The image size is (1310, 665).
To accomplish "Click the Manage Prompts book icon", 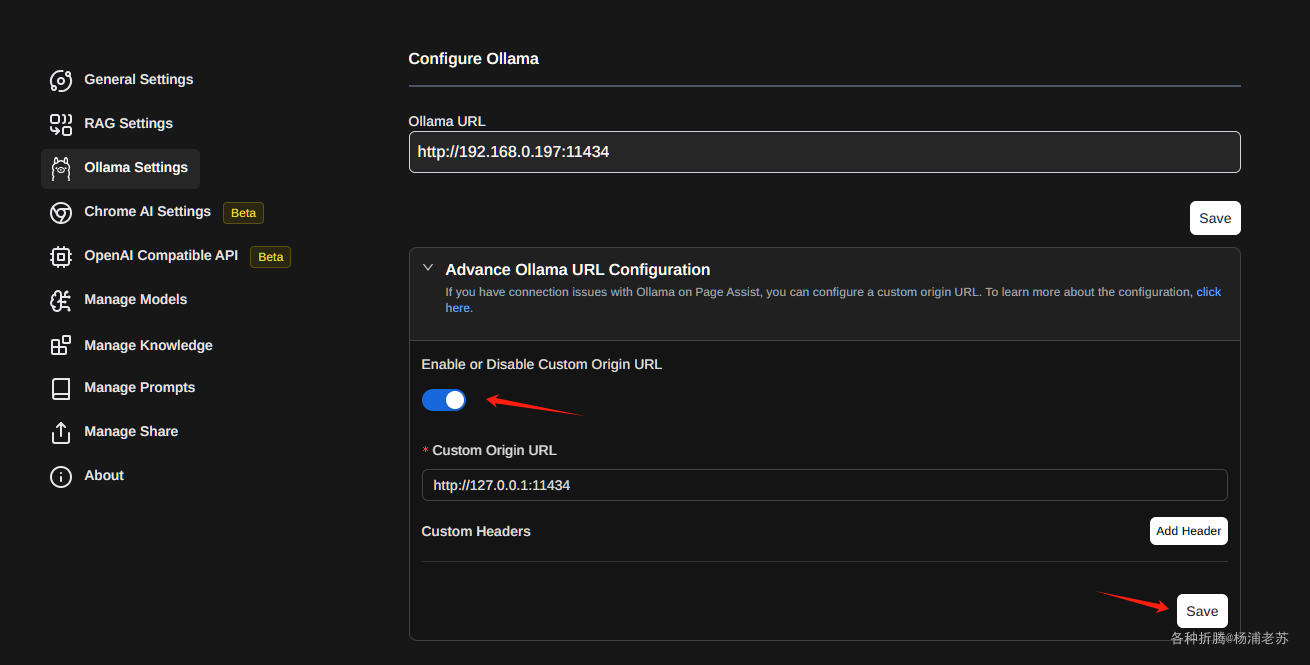I will [x=61, y=388].
